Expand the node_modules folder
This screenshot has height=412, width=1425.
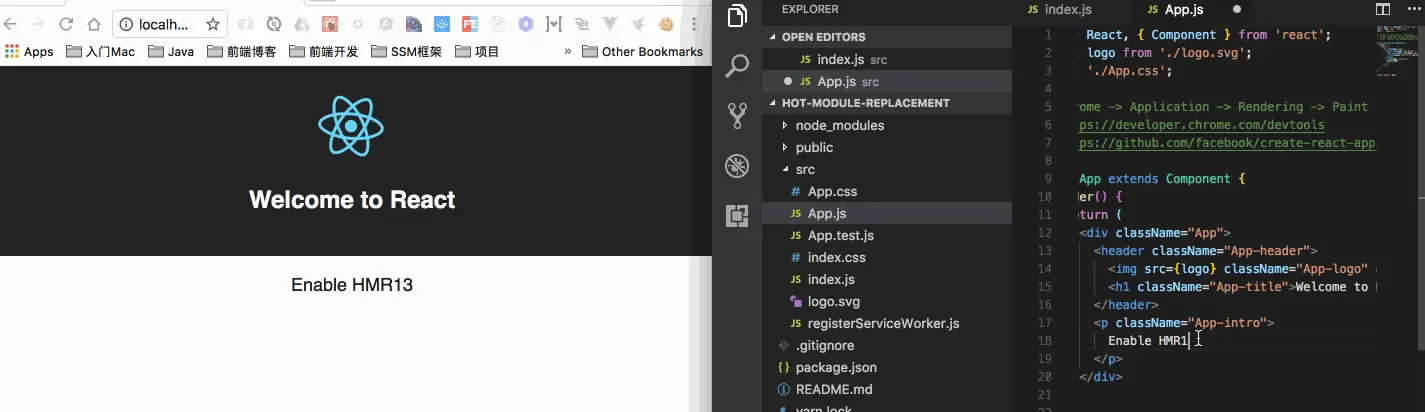coord(887,125)
